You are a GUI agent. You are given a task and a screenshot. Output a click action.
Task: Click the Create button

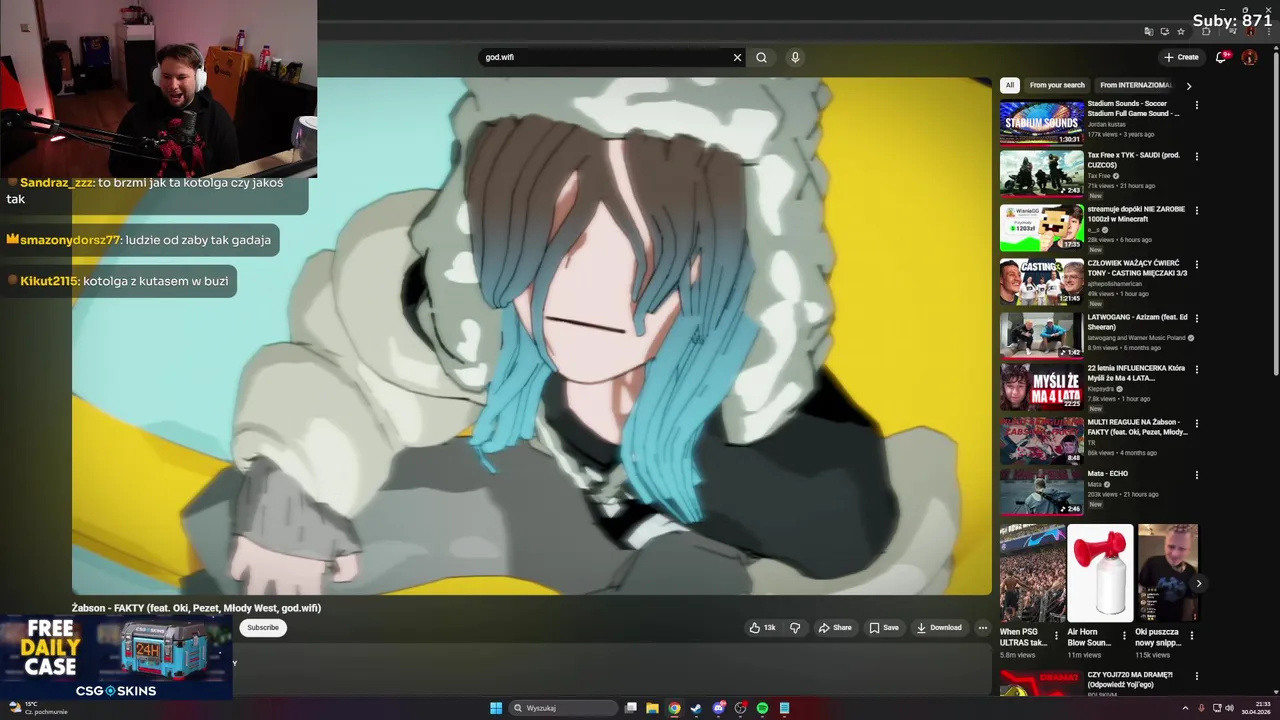coord(1181,57)
